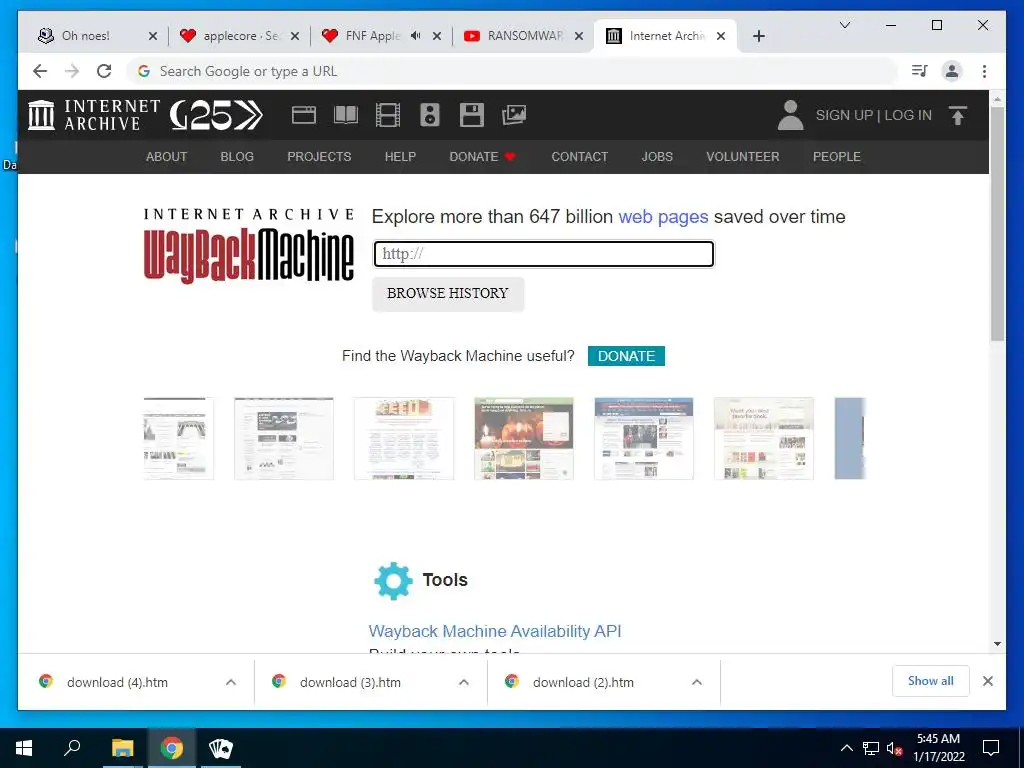Open the pumpkin candles site thumbnail

coord(524,438)
